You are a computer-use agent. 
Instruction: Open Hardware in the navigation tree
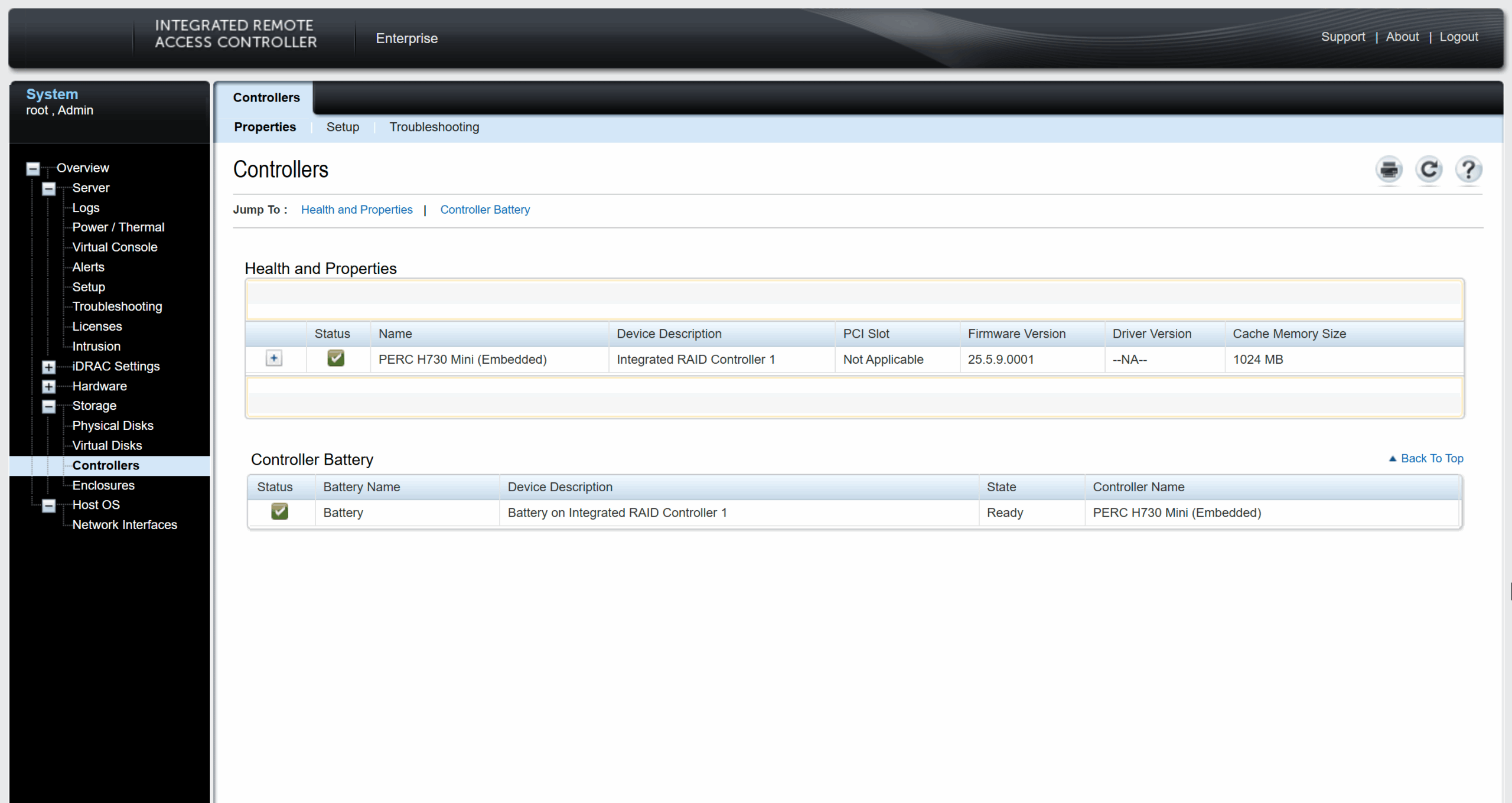click(x=99, y=386)
